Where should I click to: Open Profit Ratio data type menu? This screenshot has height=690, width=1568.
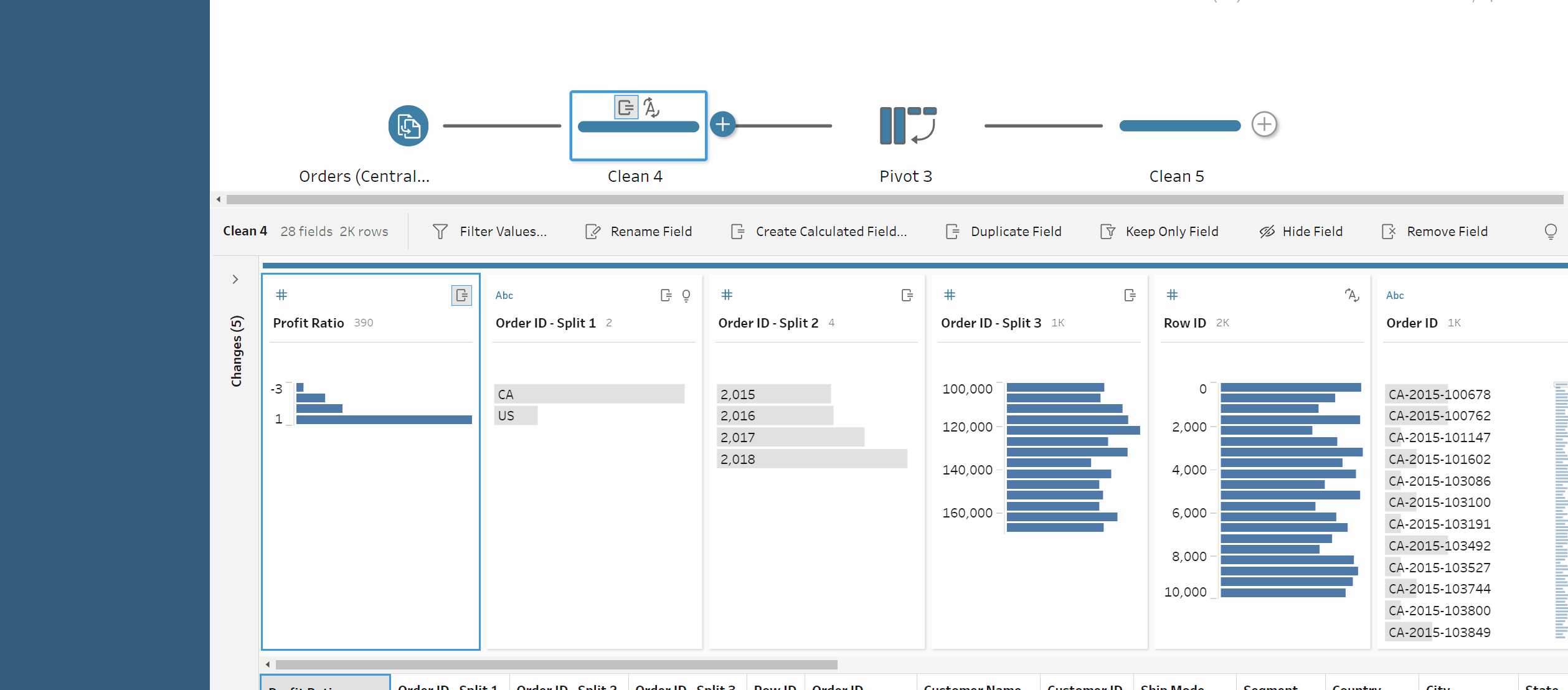pos(281,295)
